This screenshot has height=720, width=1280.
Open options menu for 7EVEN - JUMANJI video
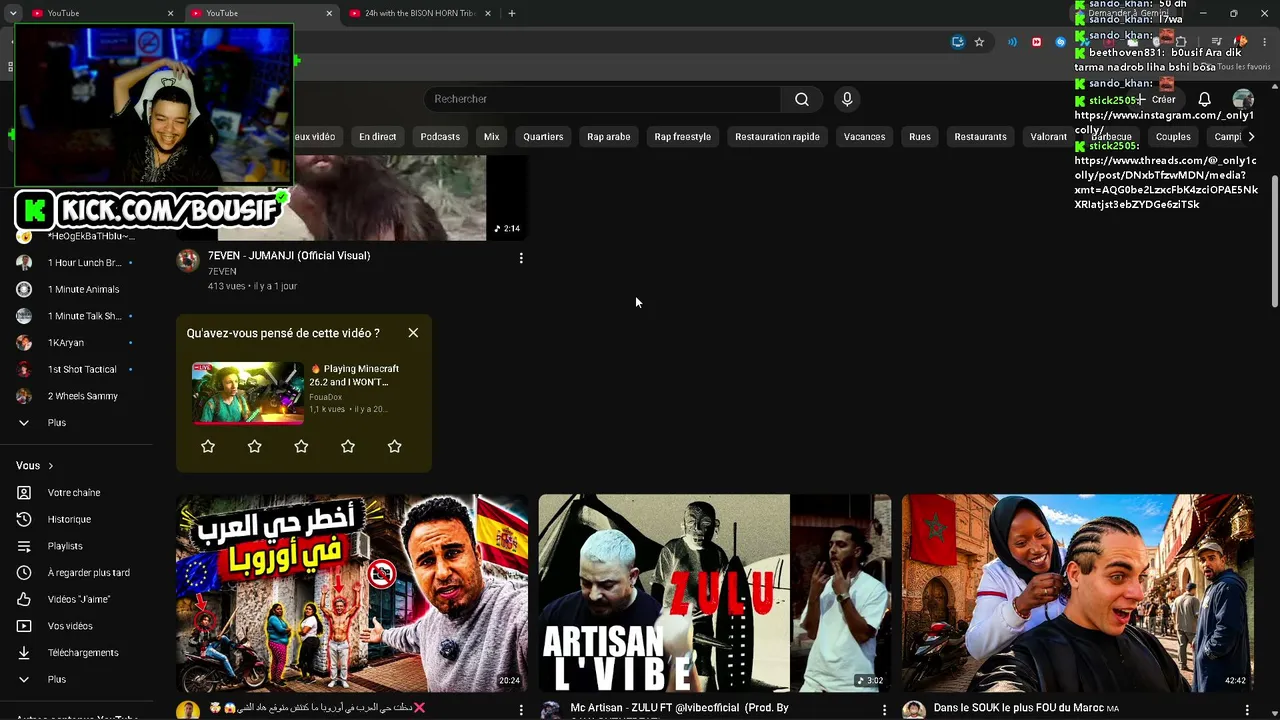click(521, 258)
